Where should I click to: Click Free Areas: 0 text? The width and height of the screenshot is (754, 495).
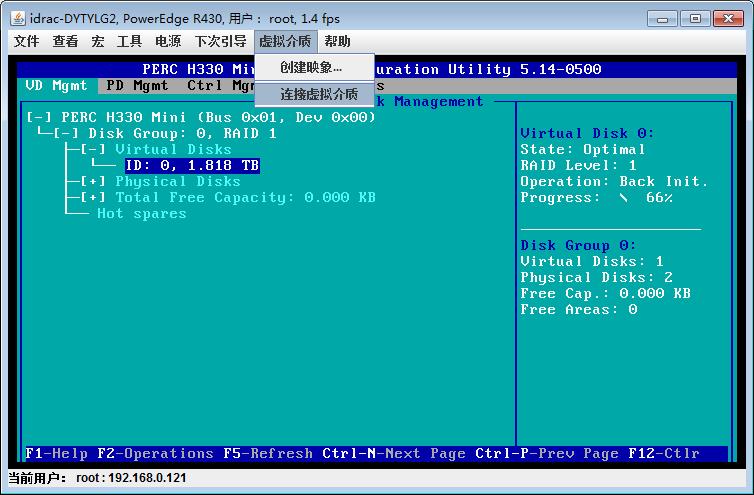tap(579, 310)
